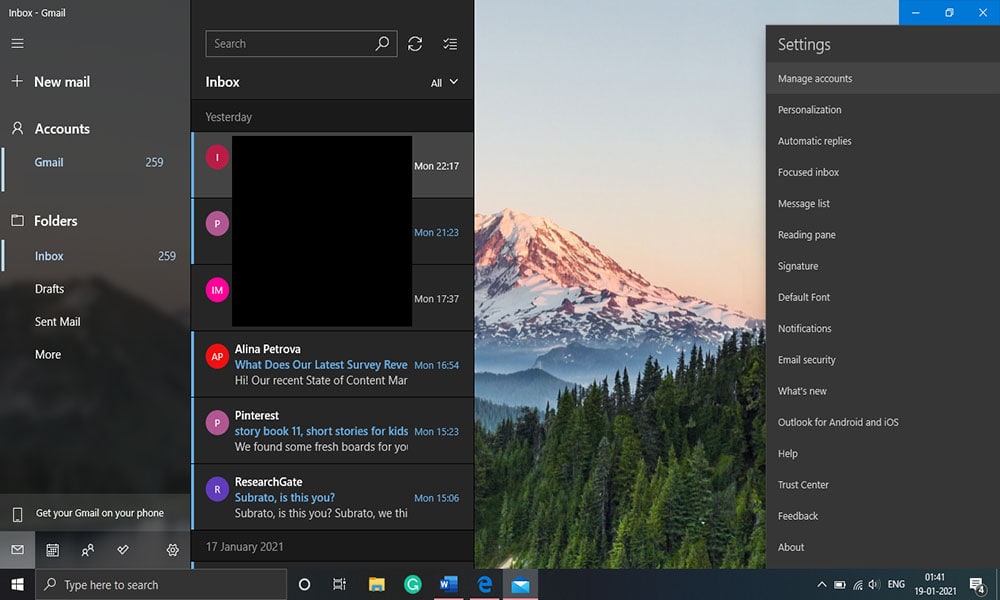Click Type here to search taskbar box

click(x=161, y=584)
